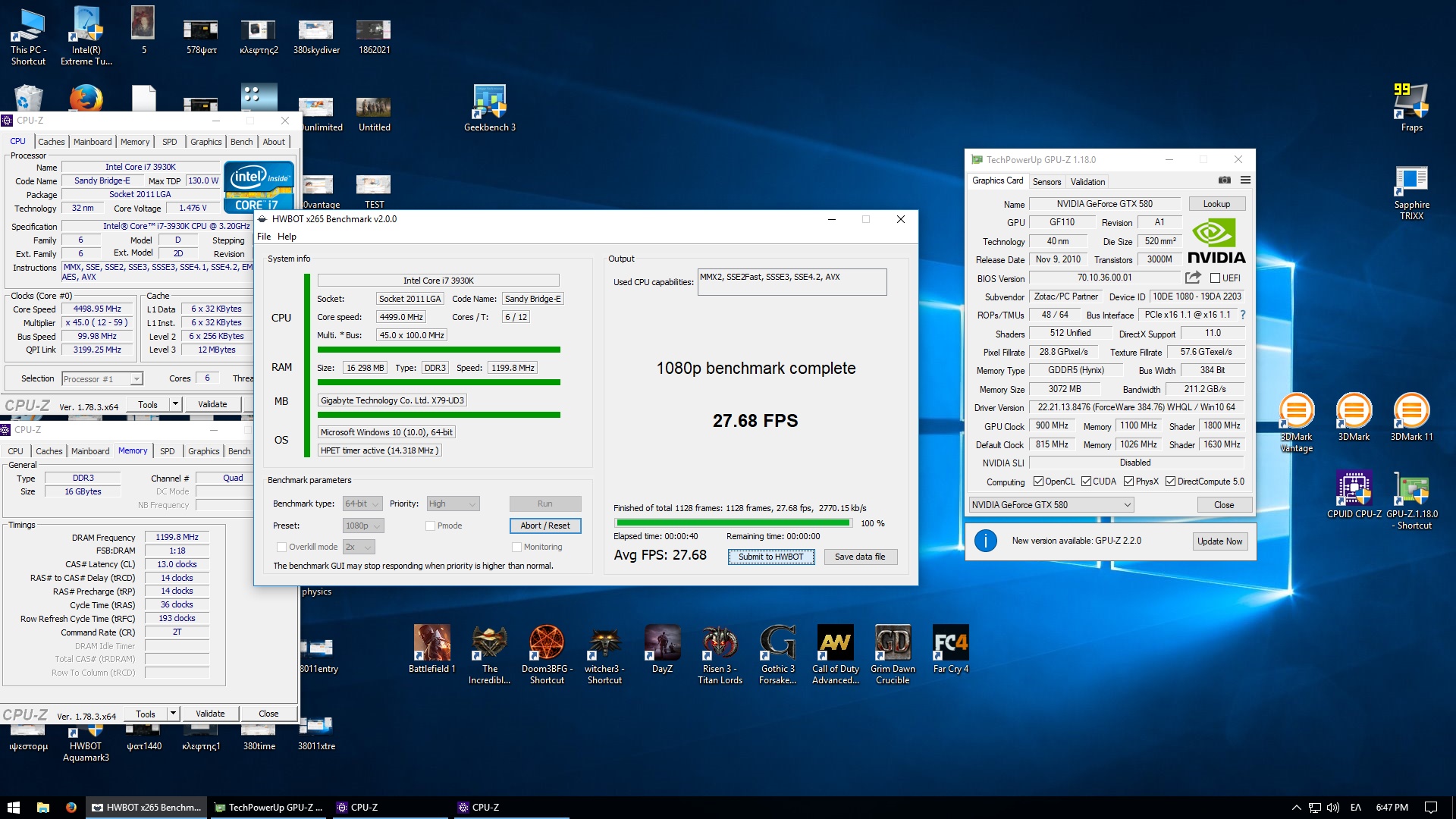
Task: Switch to the SPD tab in lower CPU-Z
Action: (x=168, y=451)
